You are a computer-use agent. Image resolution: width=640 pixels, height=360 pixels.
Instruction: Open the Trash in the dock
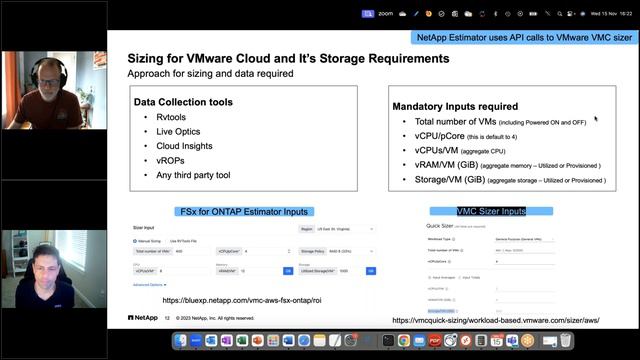click(566, 341)
